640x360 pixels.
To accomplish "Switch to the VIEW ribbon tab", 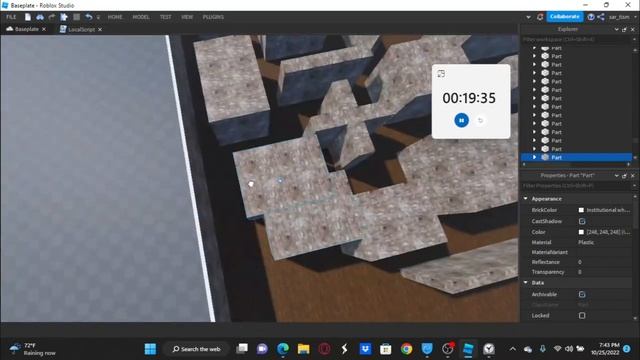I will point(187,17).
